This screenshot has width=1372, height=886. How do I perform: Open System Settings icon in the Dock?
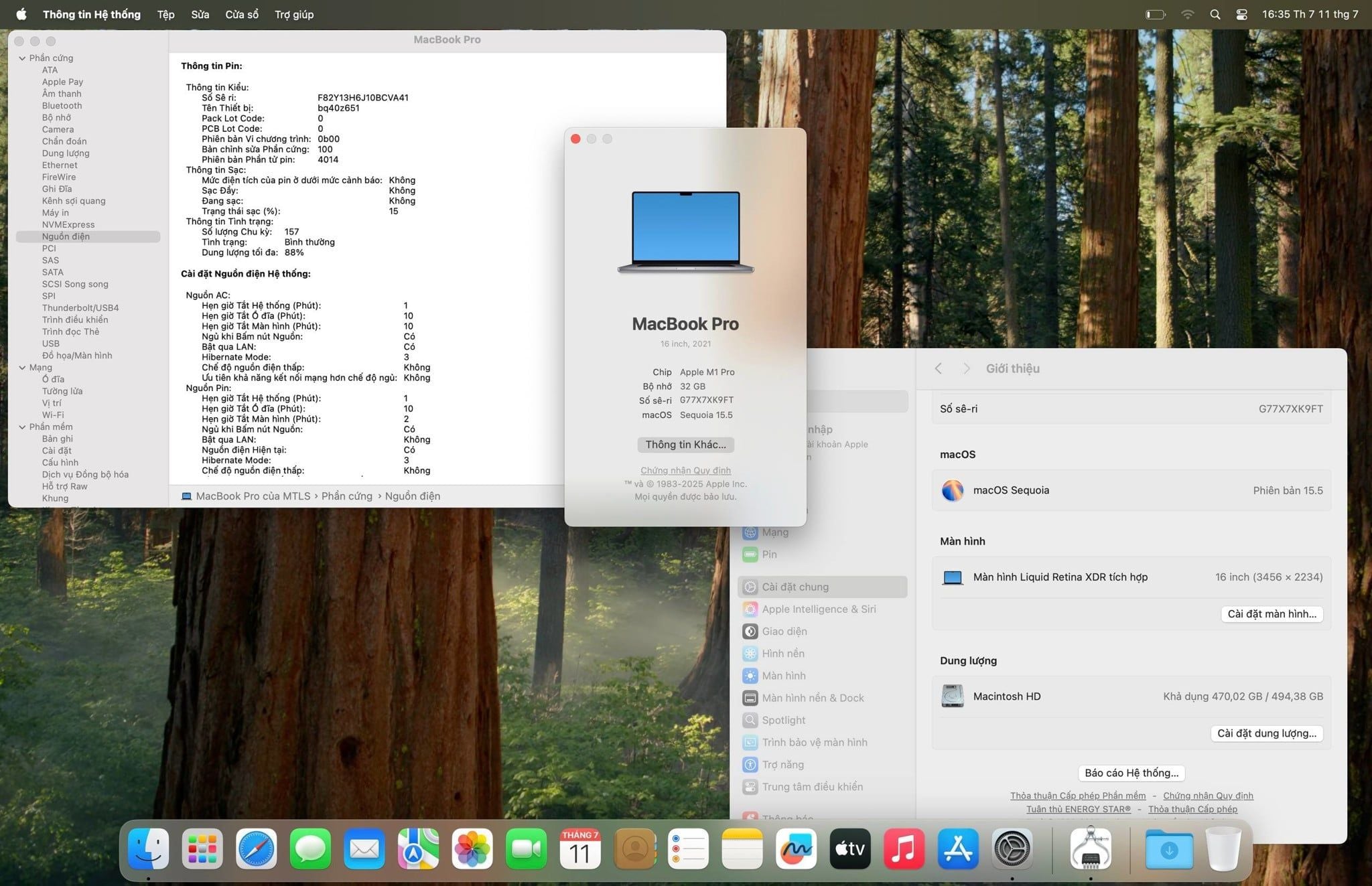point(1012,848)
